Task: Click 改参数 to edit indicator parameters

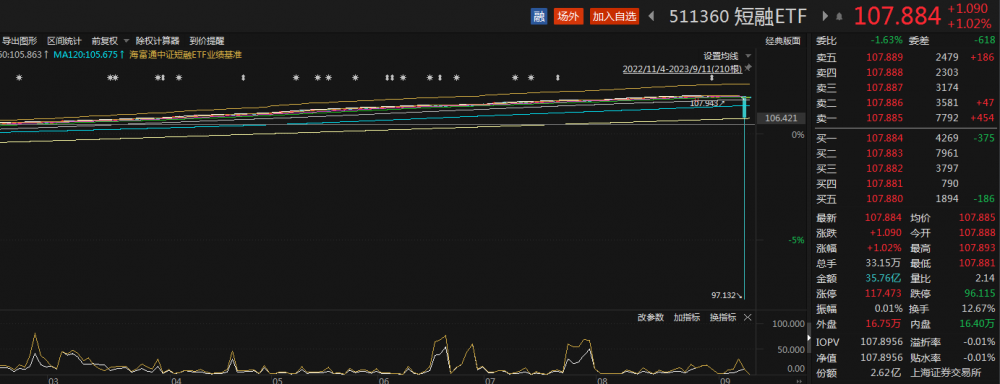Action: tap(651, 317)
